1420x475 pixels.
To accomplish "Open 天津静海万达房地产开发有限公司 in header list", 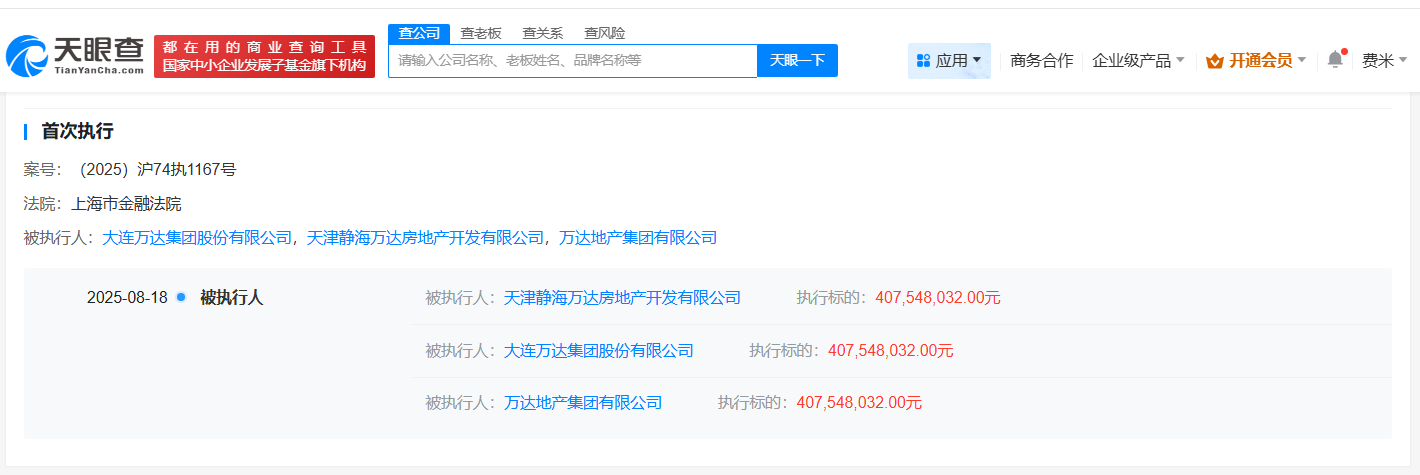I will coord(425,238).
